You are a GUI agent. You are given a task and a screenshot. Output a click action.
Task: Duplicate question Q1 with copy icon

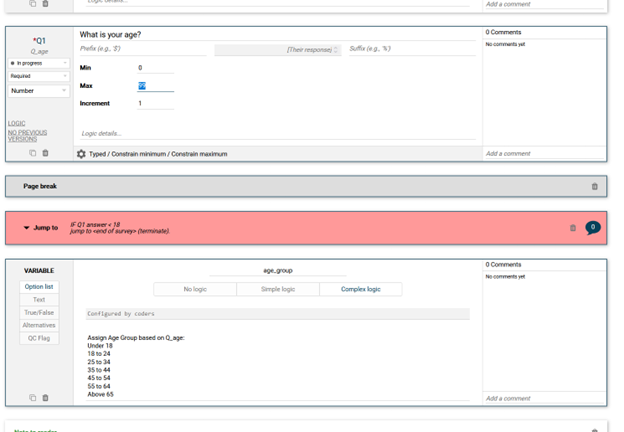pyautogui.click(x=33, y=153)
